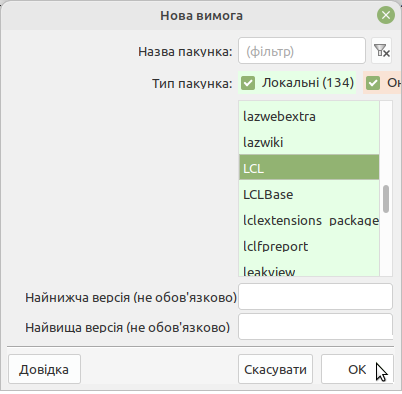Image resolution: width=402 pixels, height=394 pixels.
Task: Click scrollbar track below the thumb
Action: (386, 244)
